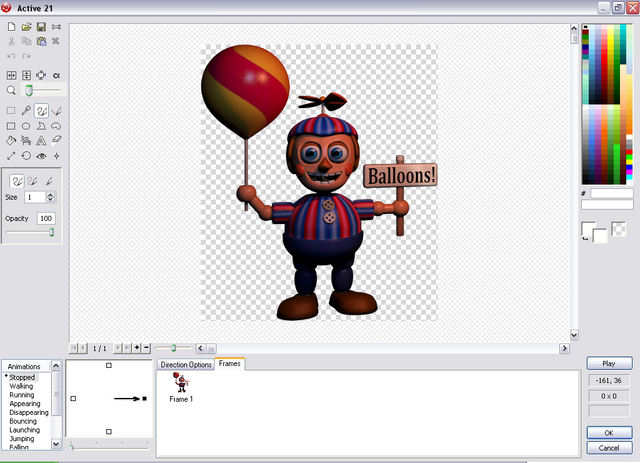Select the Brush tool
640x463 pixels.
(41, 111)
